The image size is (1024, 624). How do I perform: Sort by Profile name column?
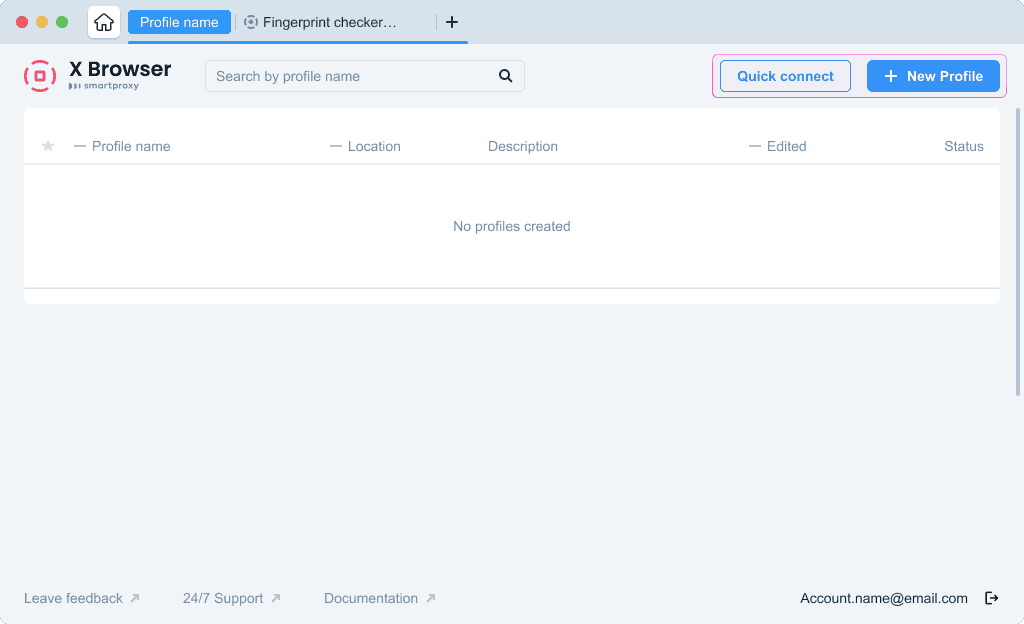122,146
